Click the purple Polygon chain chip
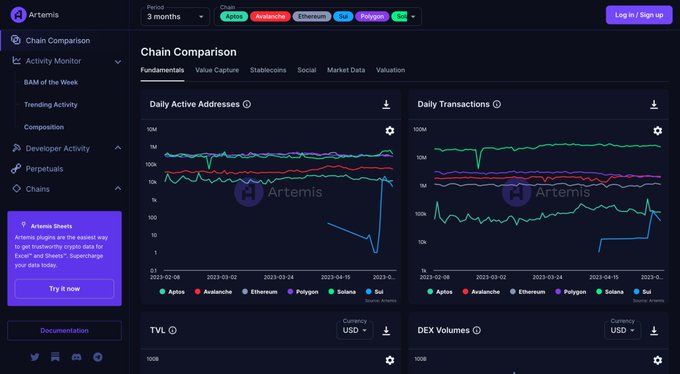Viewport: 680px width, 374px height. click(x=372, y=16)
